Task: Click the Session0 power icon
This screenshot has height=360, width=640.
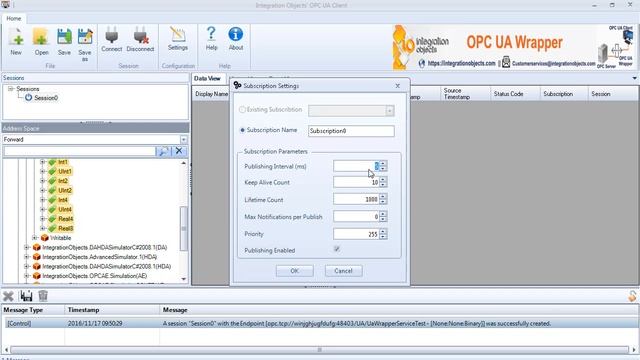Action: pos(28,98)
